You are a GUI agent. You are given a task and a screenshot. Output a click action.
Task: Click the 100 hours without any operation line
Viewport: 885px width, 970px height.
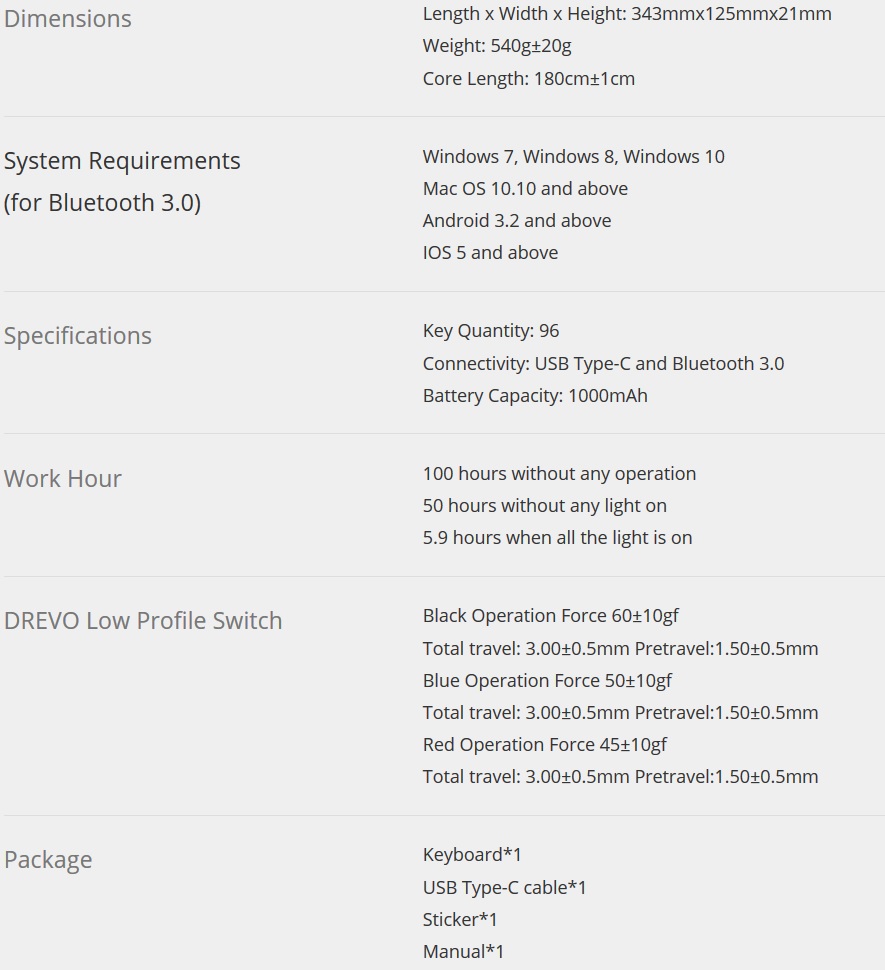pos(559,474)
